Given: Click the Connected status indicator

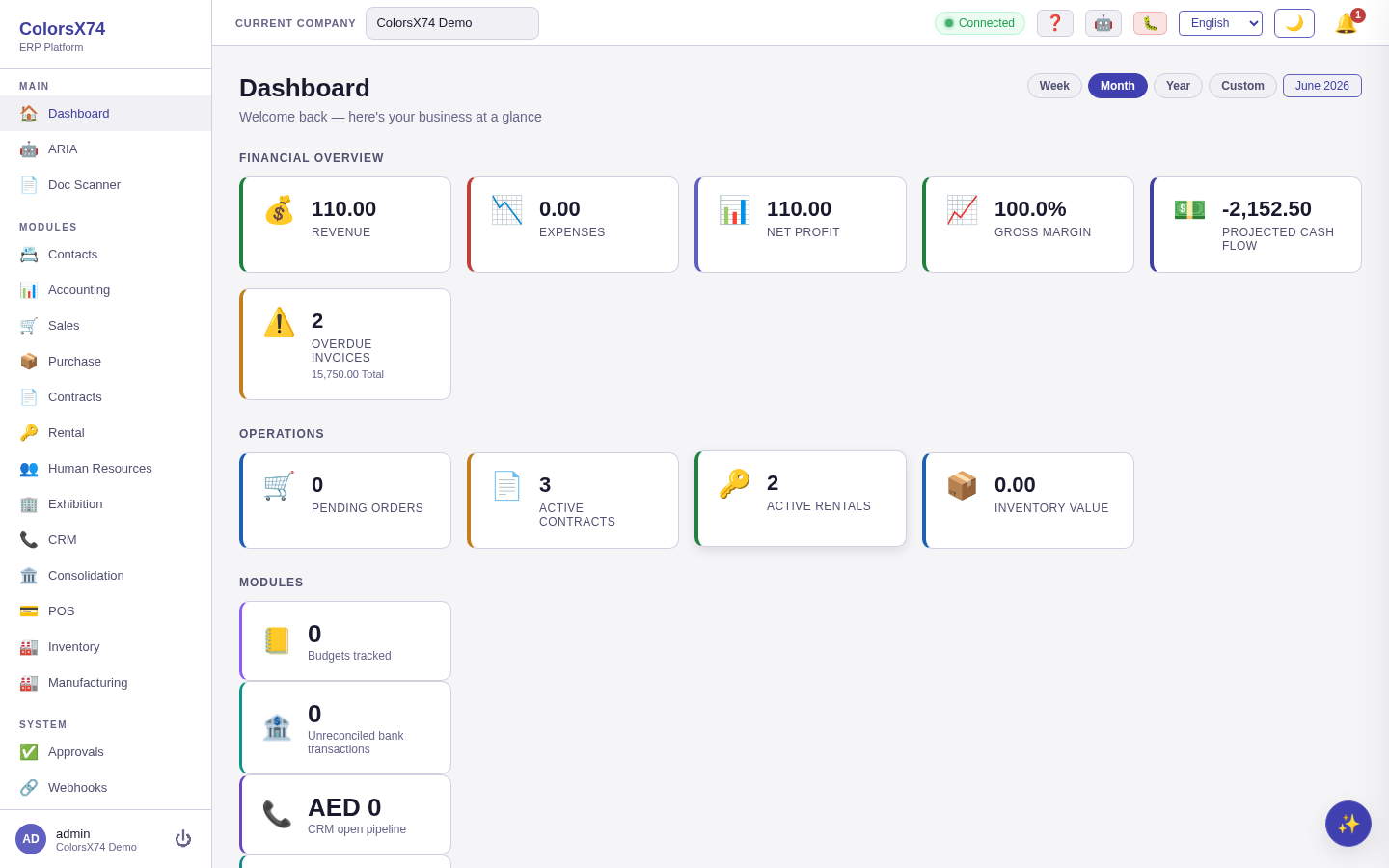Looking at the screenshot, I should point(980,23).
